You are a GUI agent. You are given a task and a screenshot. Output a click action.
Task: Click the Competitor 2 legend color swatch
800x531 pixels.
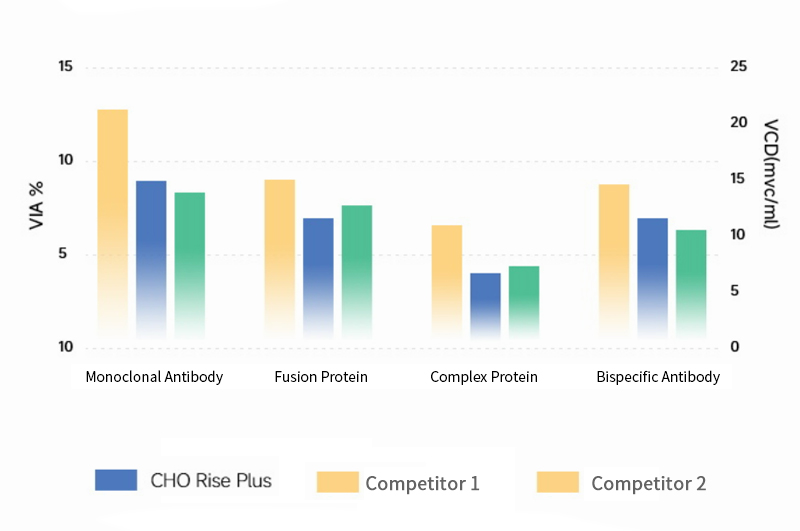pyautogui.click(x=557, y=482)
